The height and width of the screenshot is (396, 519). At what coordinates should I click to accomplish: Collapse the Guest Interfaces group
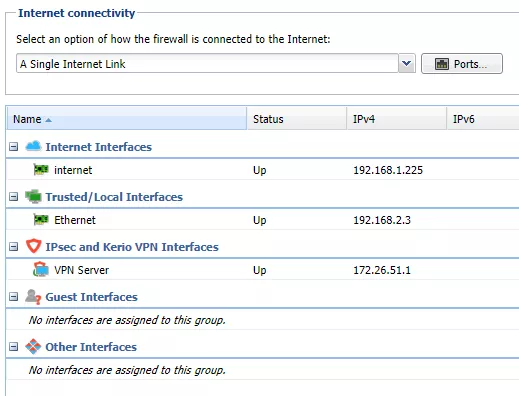click(13, 297)
